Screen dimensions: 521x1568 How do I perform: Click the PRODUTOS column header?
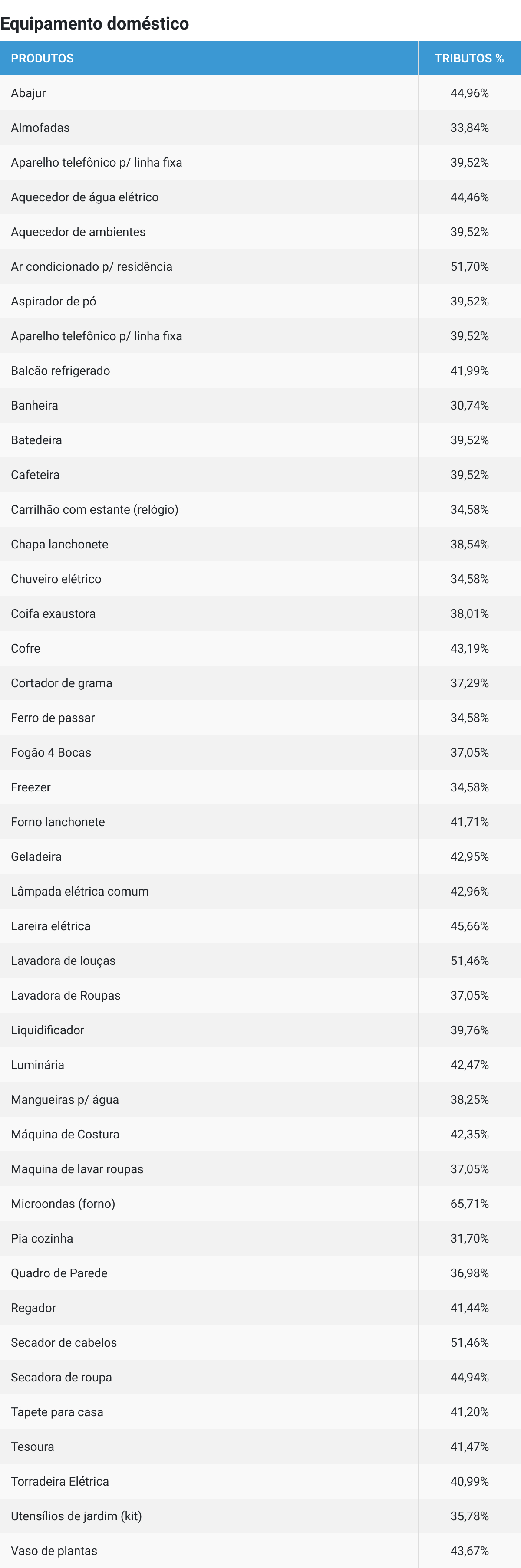pyautogui.click(x=42, y=59)
